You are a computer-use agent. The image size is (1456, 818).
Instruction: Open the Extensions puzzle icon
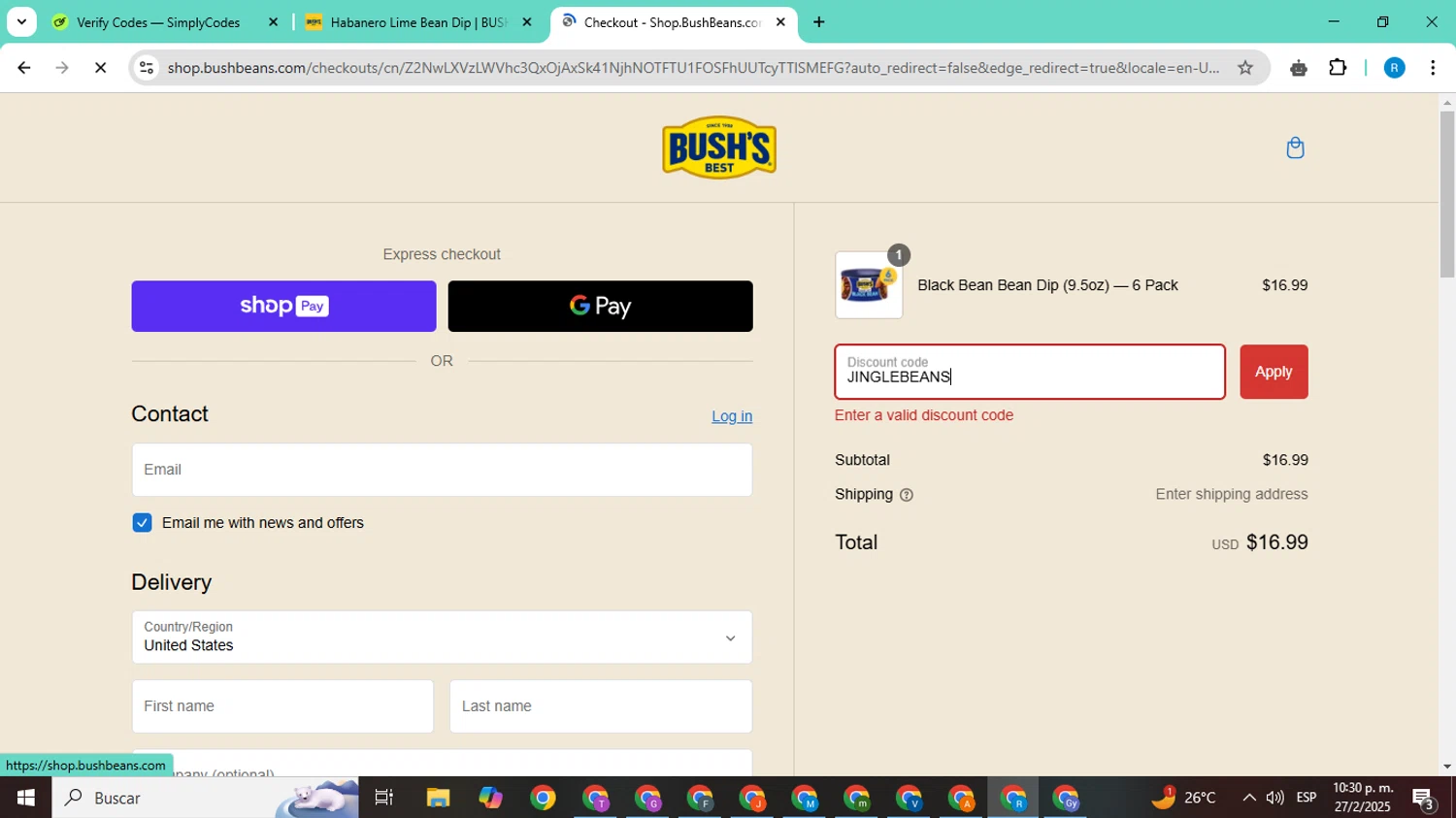[x=1338, y=68]
